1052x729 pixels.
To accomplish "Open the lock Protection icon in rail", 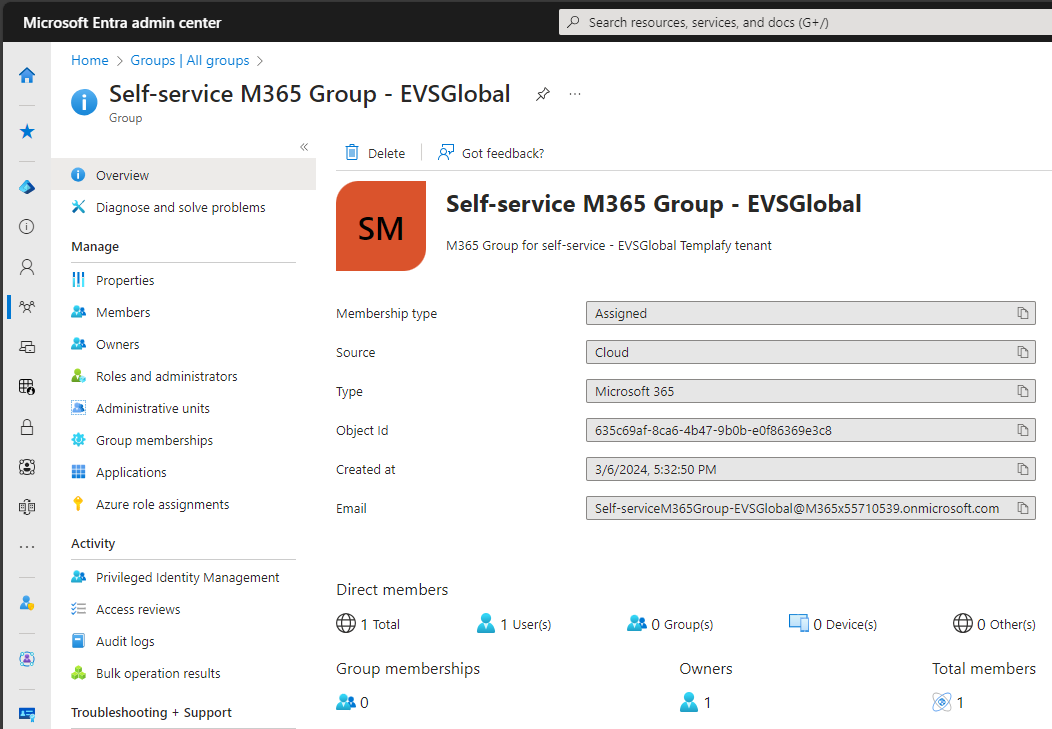I will [x=27, y=427].
